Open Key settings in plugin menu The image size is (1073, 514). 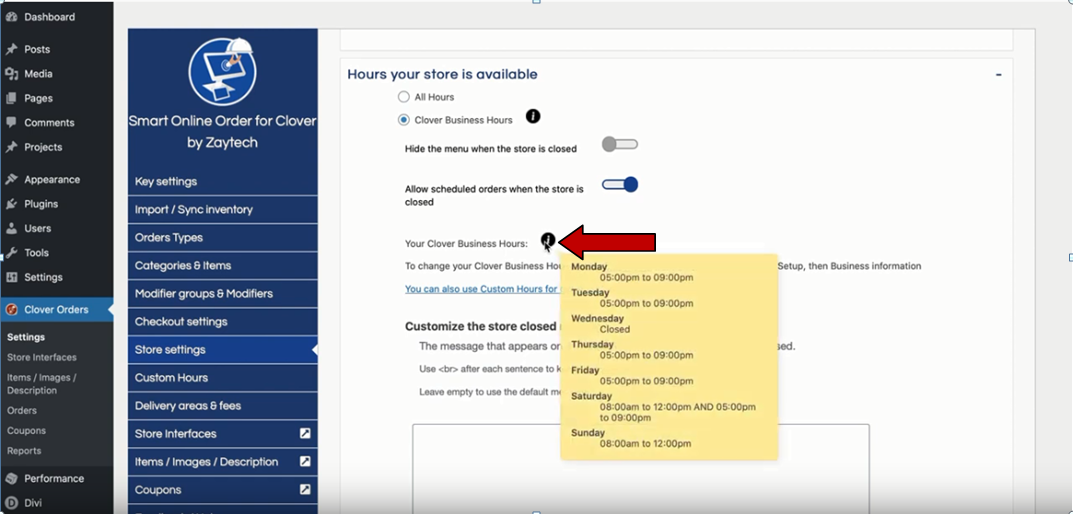click(222, 181)
